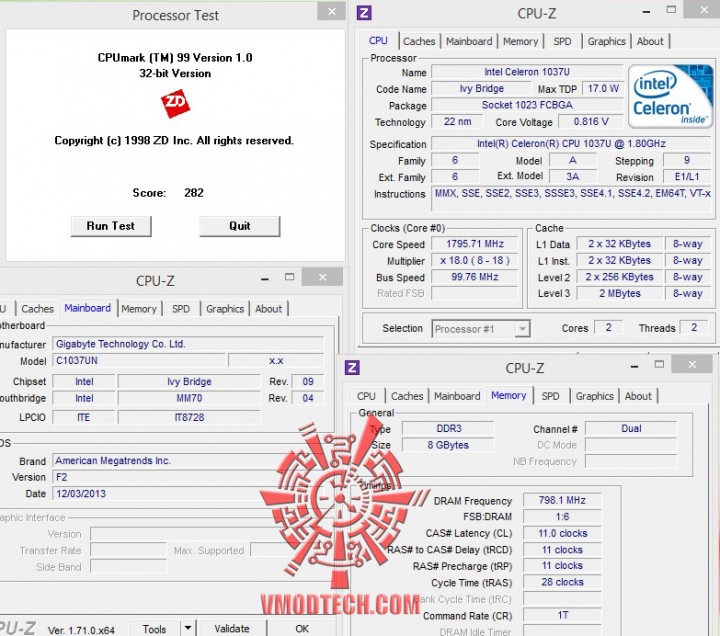Switch to Caches tab in bottom-right CPU-Z window

(407, 396)
